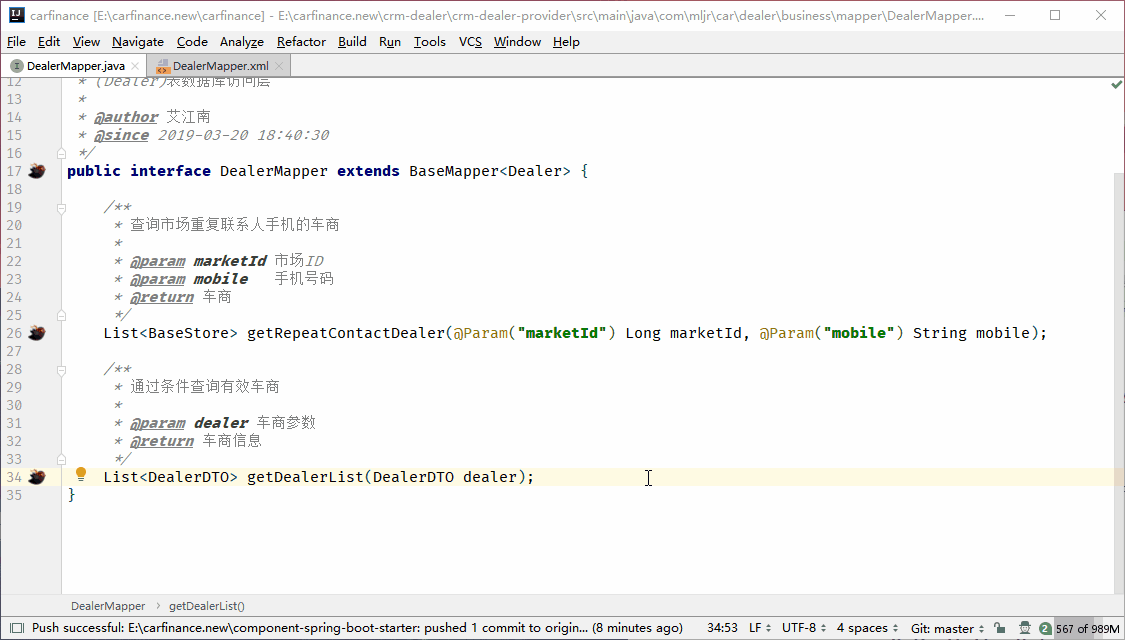The height and width of the screenshot is (640, 1125).
Task: Close the DealerMapper.xml tab
Action: coord(279,66)
